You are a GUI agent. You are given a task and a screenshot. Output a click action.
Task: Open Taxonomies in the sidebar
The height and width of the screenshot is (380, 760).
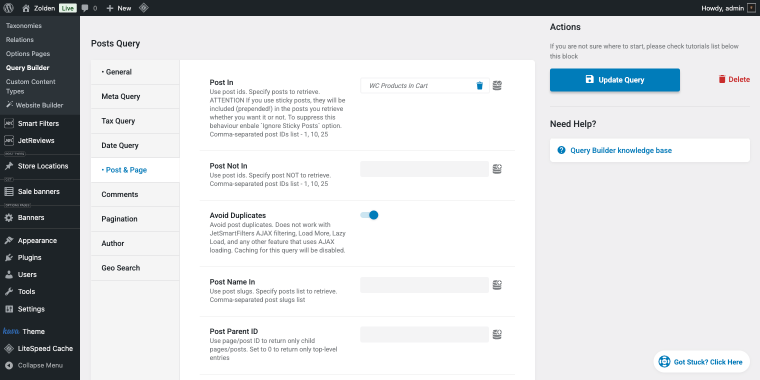click(24, 26)
